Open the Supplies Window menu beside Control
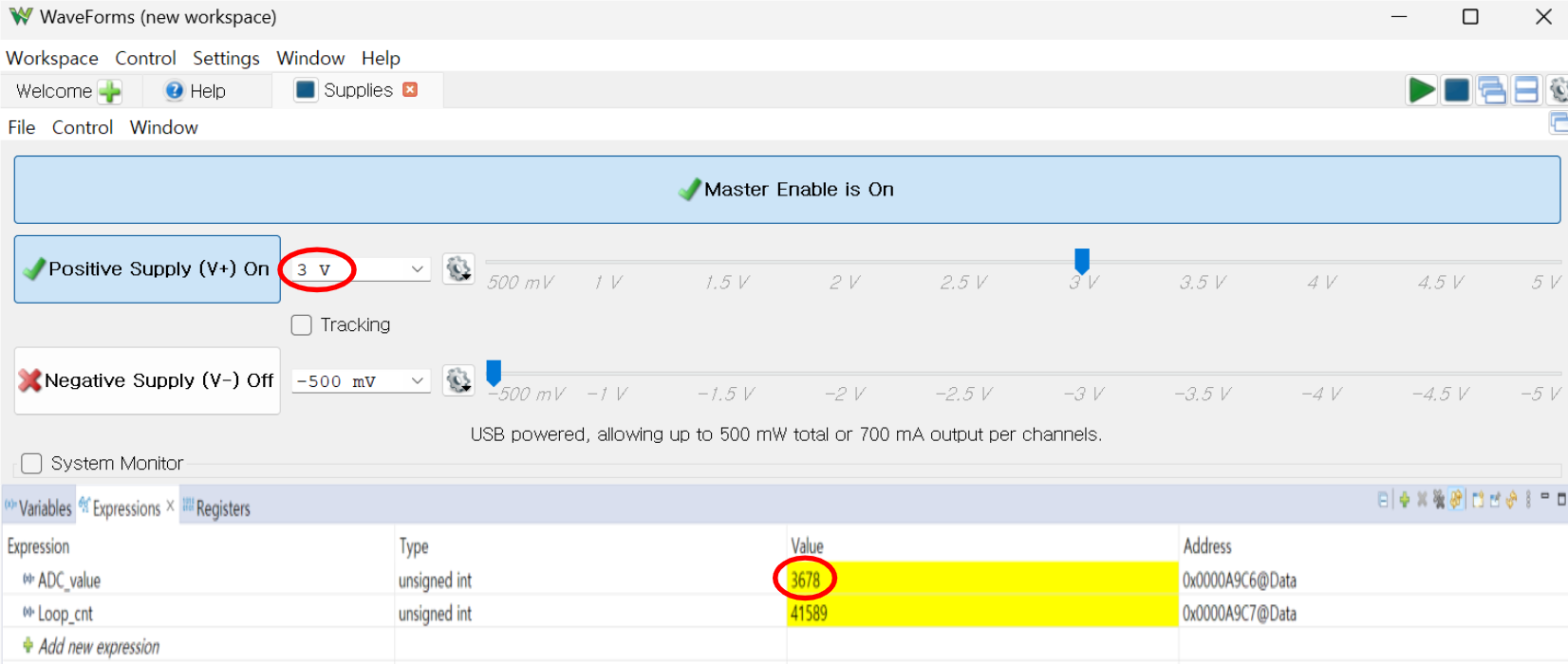Screen dimensions: 1568x664 click(164, 127)
